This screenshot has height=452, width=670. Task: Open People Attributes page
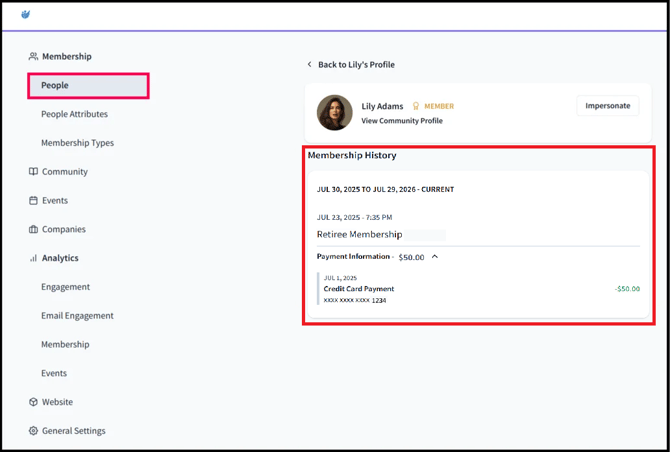click(74, 114)
